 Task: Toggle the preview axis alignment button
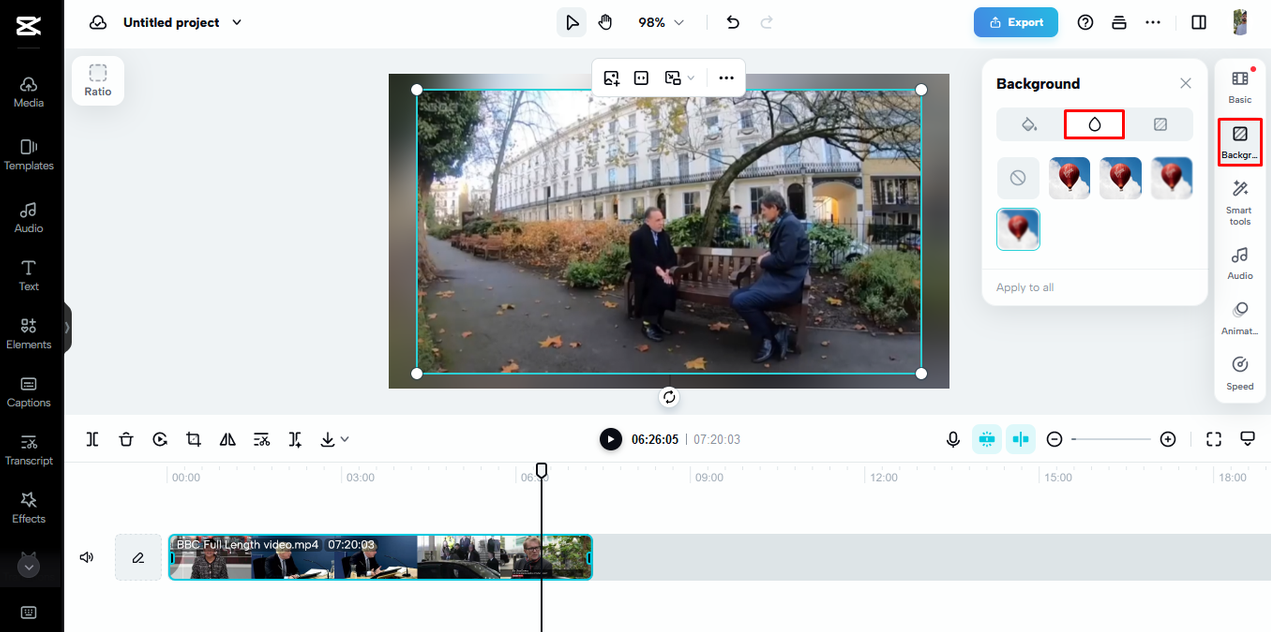point(1020,439)
